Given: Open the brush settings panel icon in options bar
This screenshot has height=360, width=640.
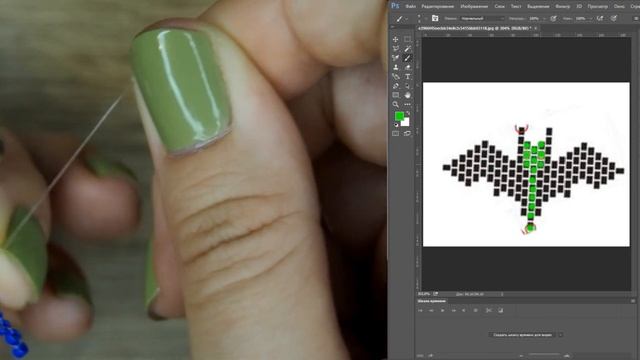Looking at the screenshot, I should click(435, 18).
